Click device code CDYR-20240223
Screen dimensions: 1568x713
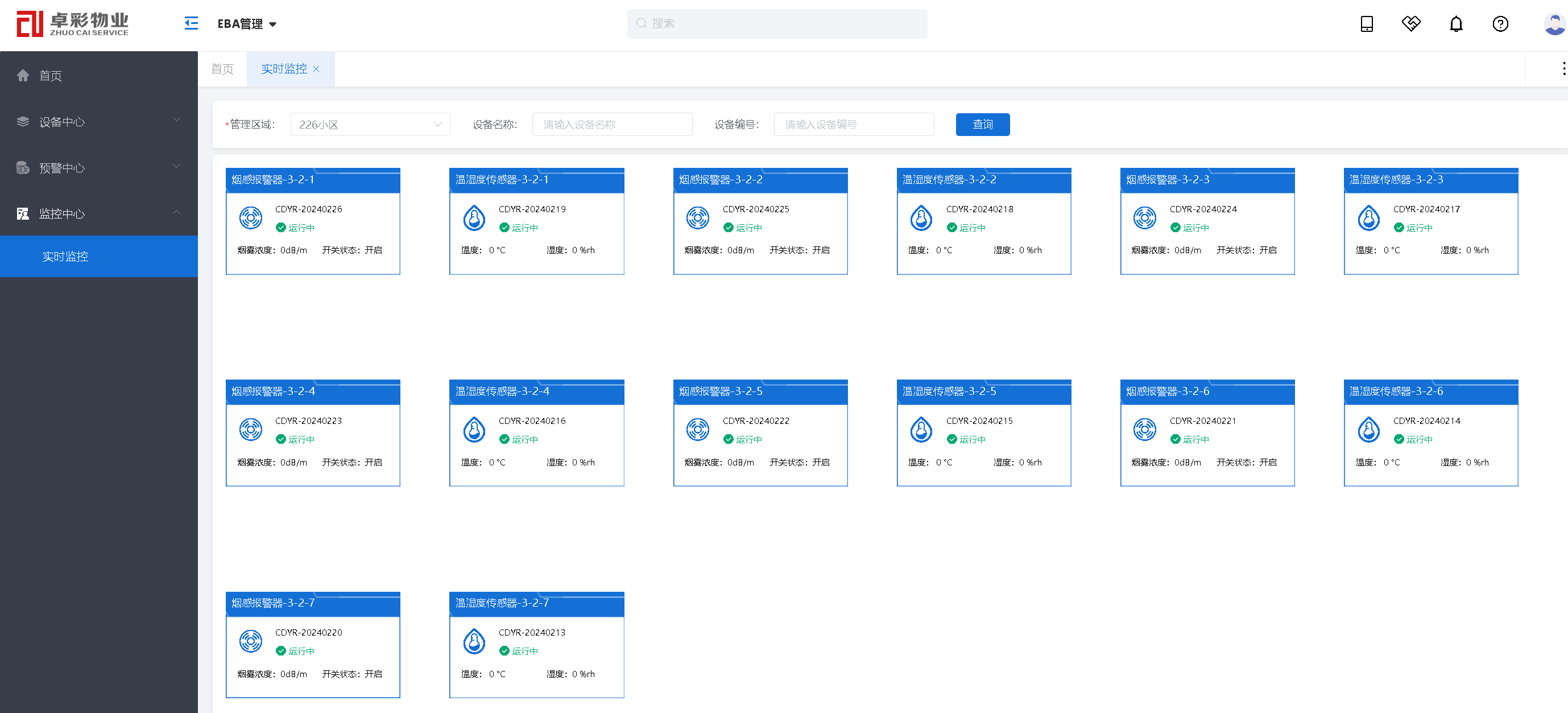309,421
